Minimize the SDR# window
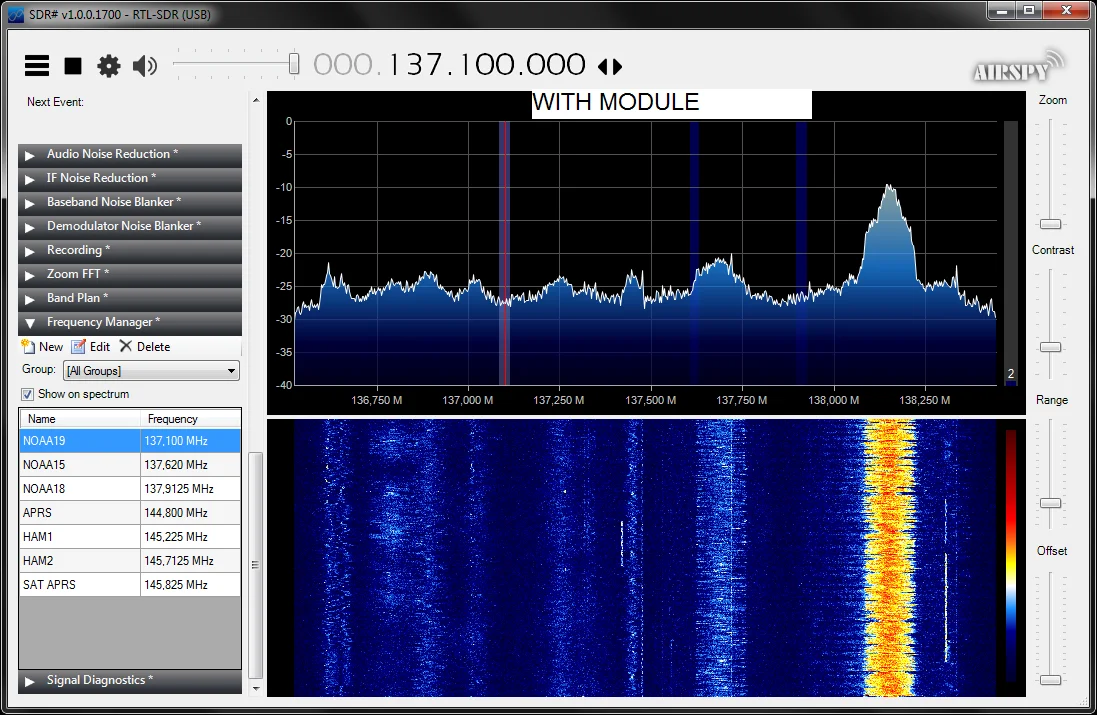 click(1002, 10)
